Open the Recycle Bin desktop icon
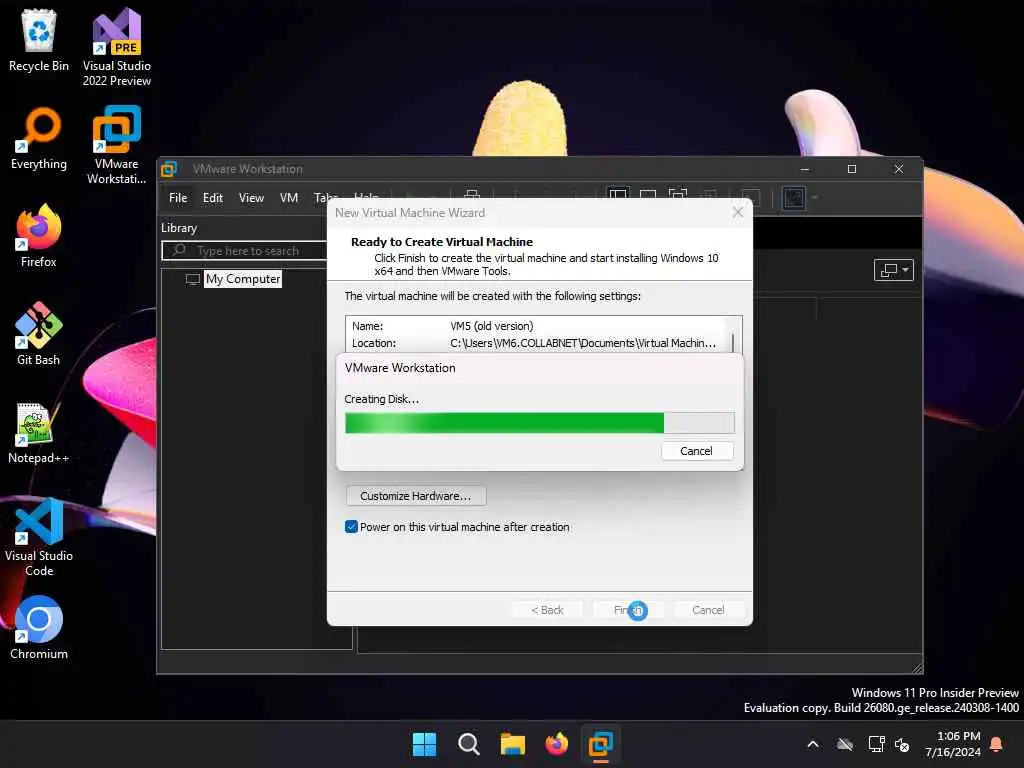This screenshot has height=768, width=1024. [x=39, y=40]
